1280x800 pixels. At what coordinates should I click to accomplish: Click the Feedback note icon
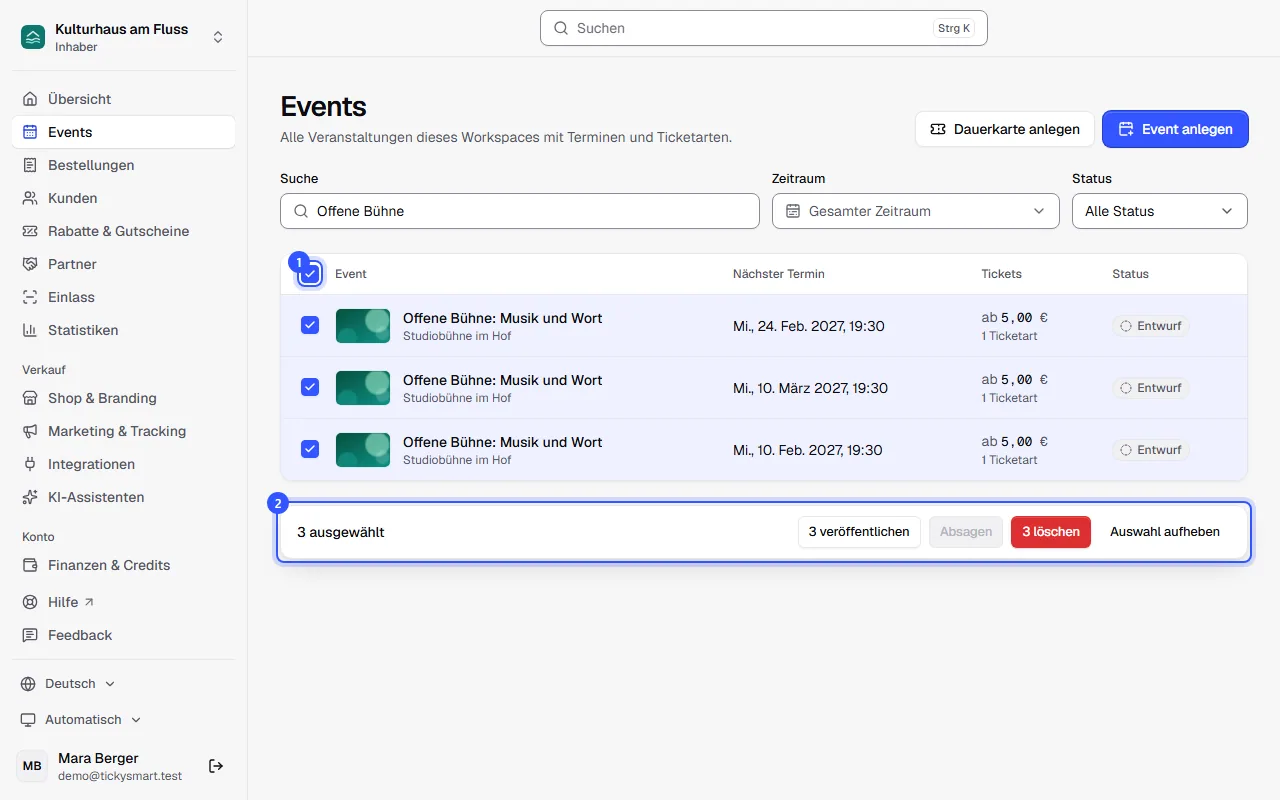coord(30,635)
